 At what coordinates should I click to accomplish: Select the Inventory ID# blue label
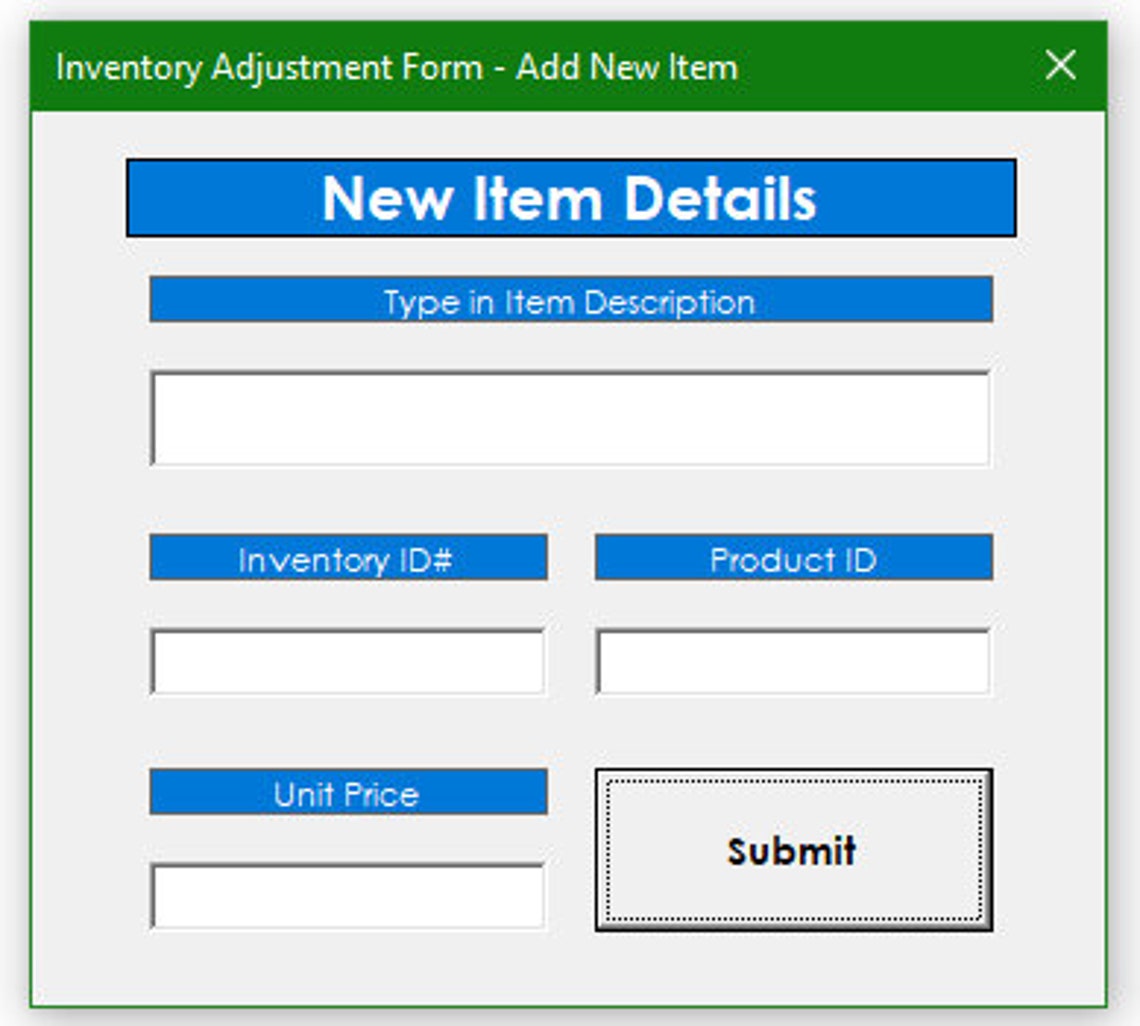(x=348, y=559)
